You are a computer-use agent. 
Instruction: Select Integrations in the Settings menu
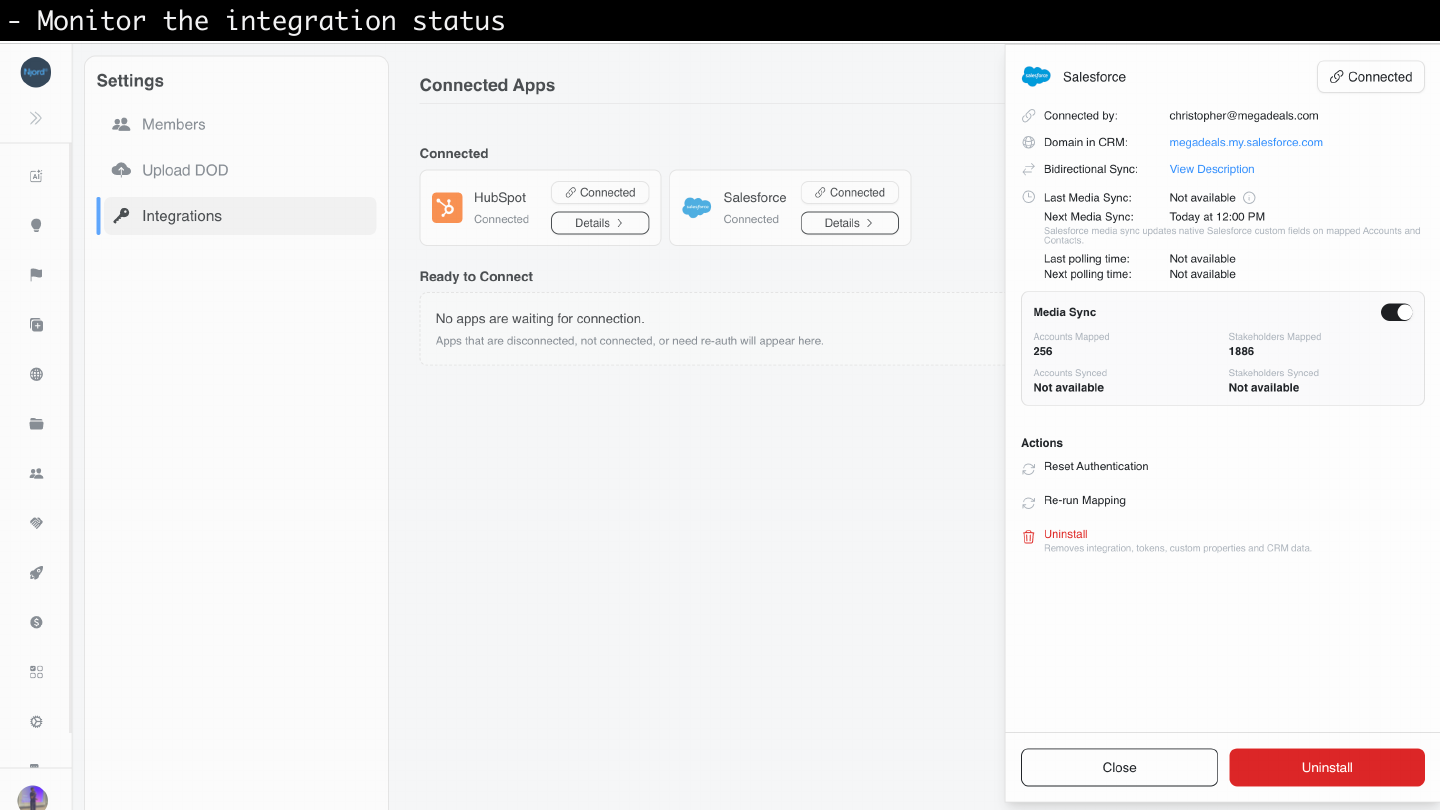(x=236, y=216)
